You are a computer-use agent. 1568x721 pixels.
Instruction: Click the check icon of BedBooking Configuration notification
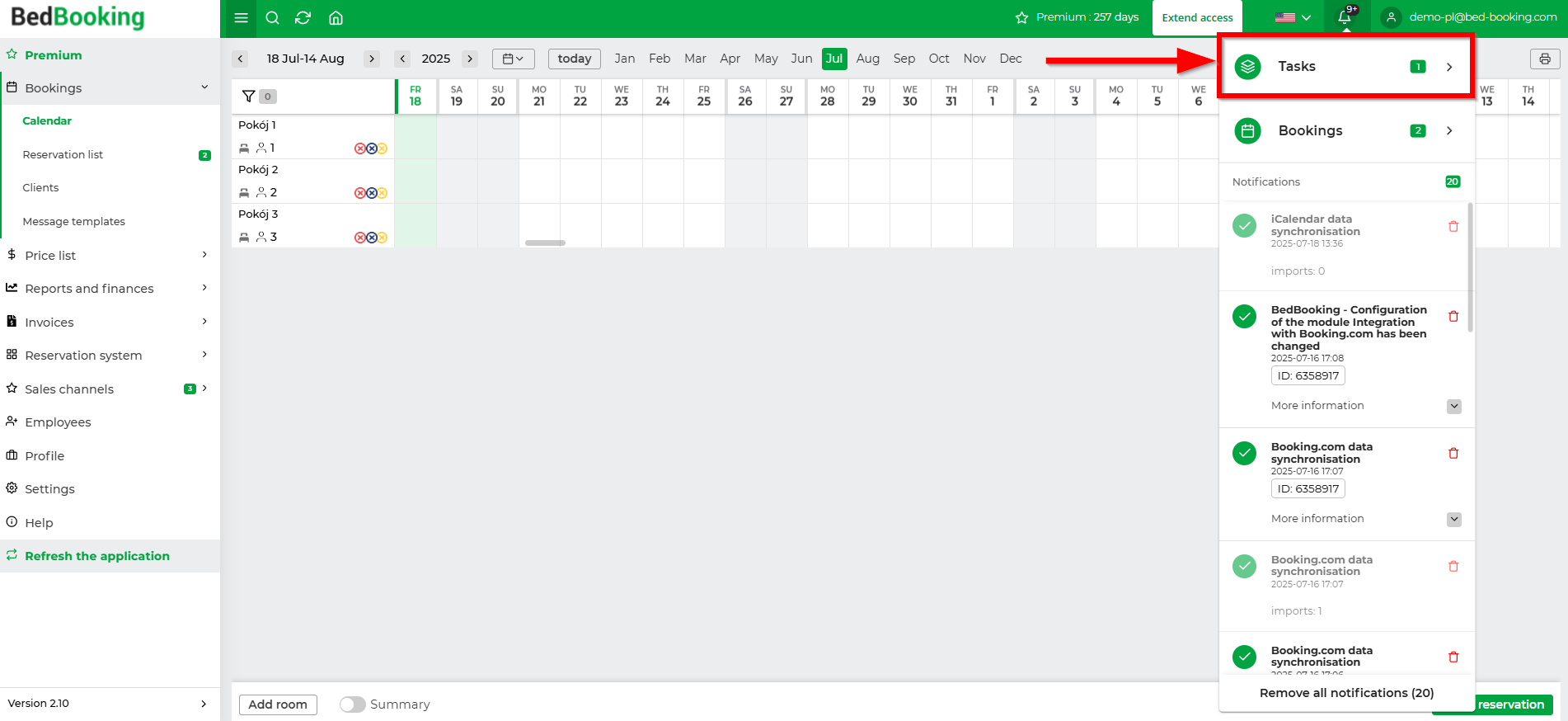1244,316
